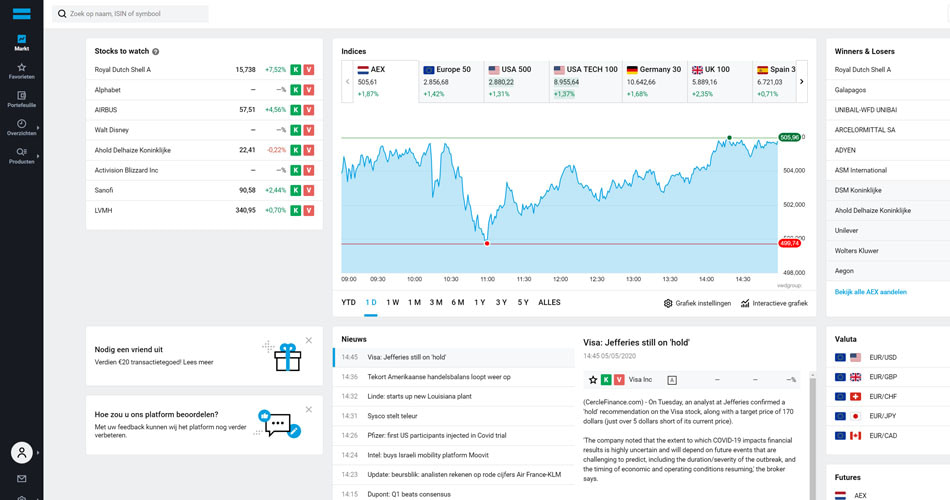Click the V sell button for Visa Inc
950x500 pixels.
tap(619, 380)
